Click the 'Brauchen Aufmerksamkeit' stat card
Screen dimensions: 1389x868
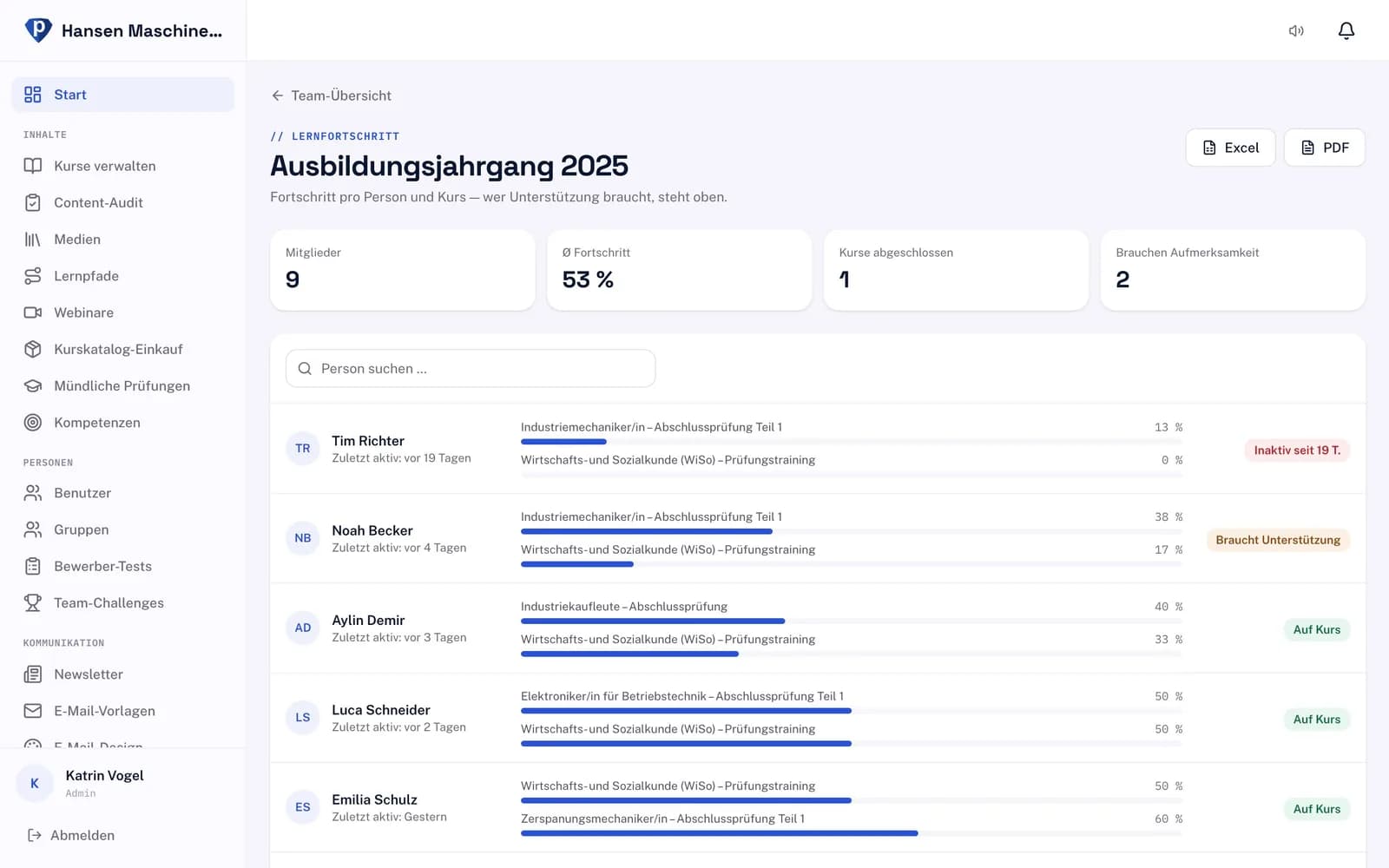coord(1233,270)
